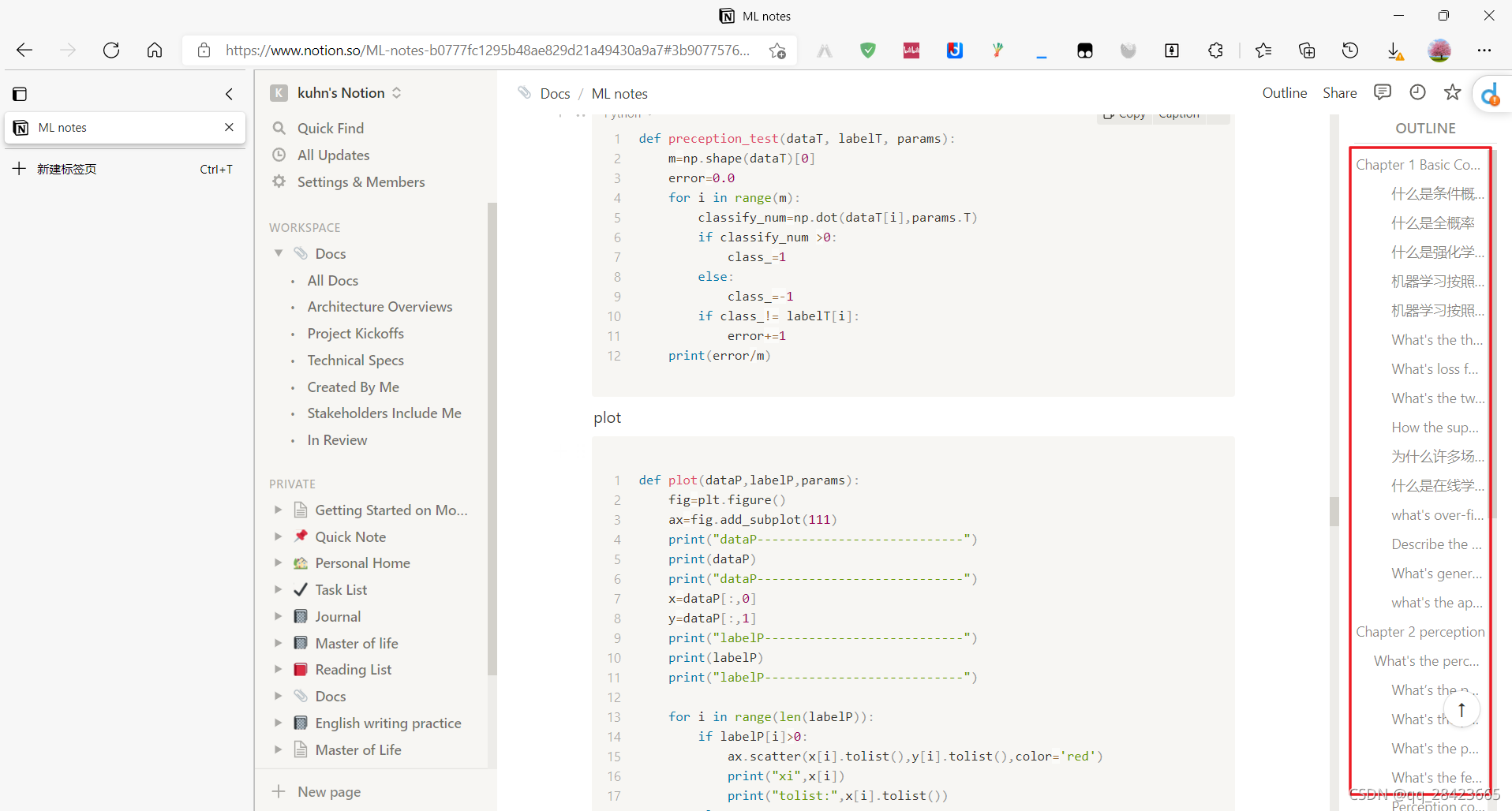Open the browser extensions puzzle menu

[1215, 50]
